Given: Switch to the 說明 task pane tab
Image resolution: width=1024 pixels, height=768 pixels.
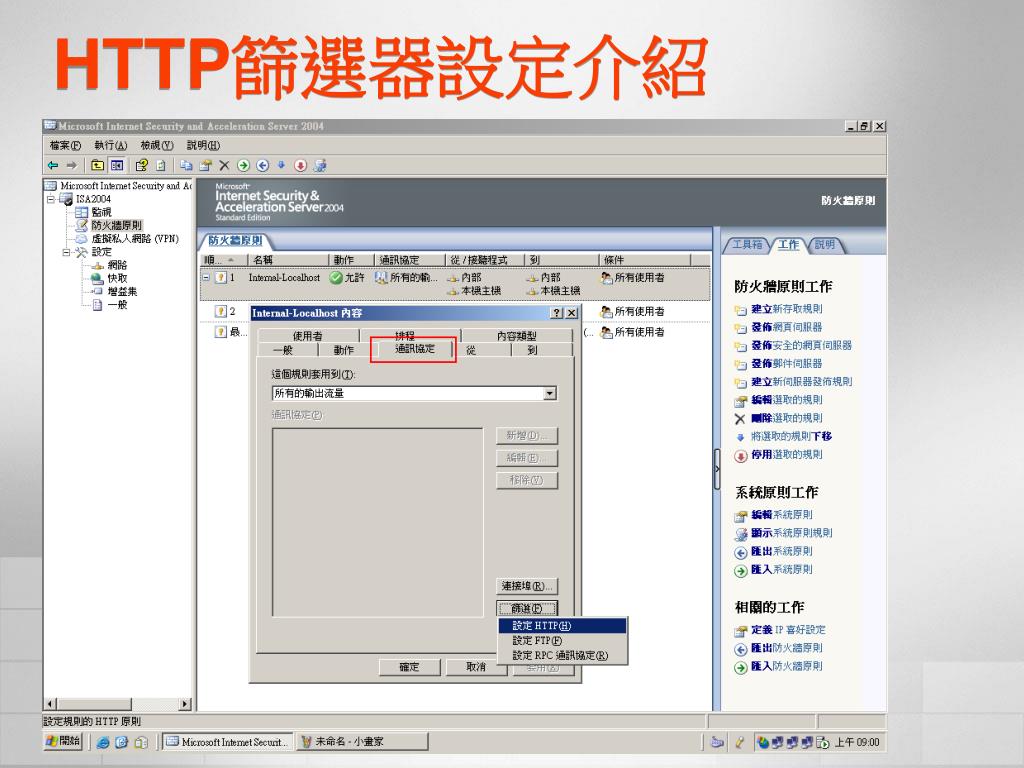Looking at the screenshot, I should point(825,244).
